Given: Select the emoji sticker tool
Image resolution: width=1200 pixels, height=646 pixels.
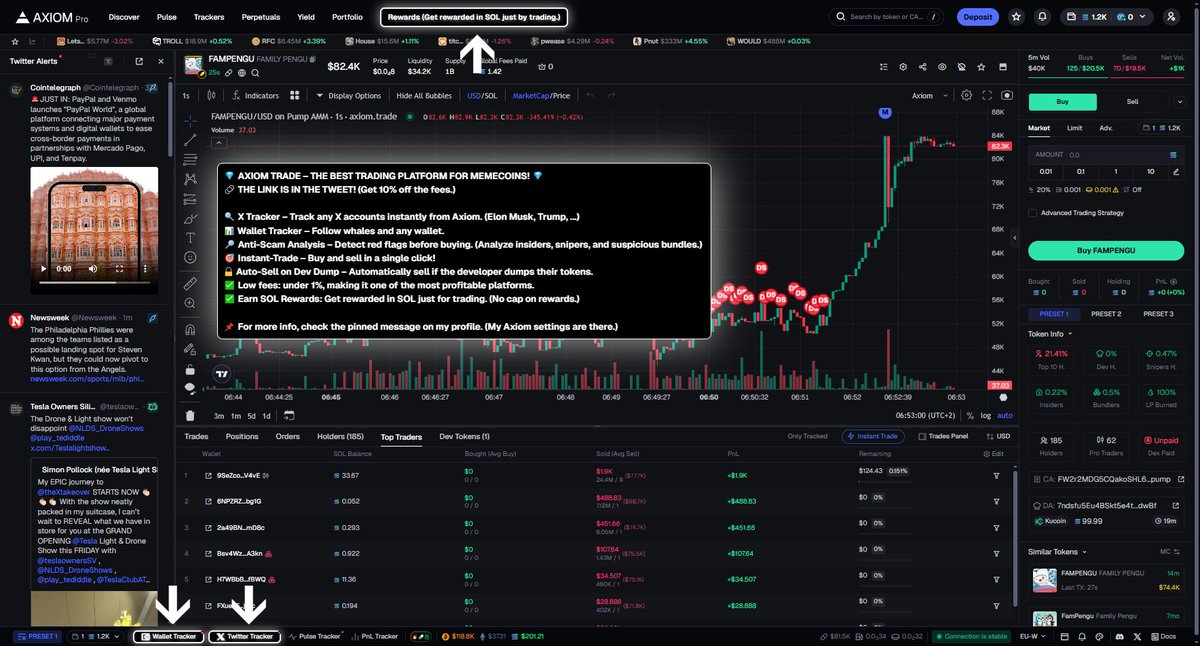Looking at the screenshot, I should (190, 257).
